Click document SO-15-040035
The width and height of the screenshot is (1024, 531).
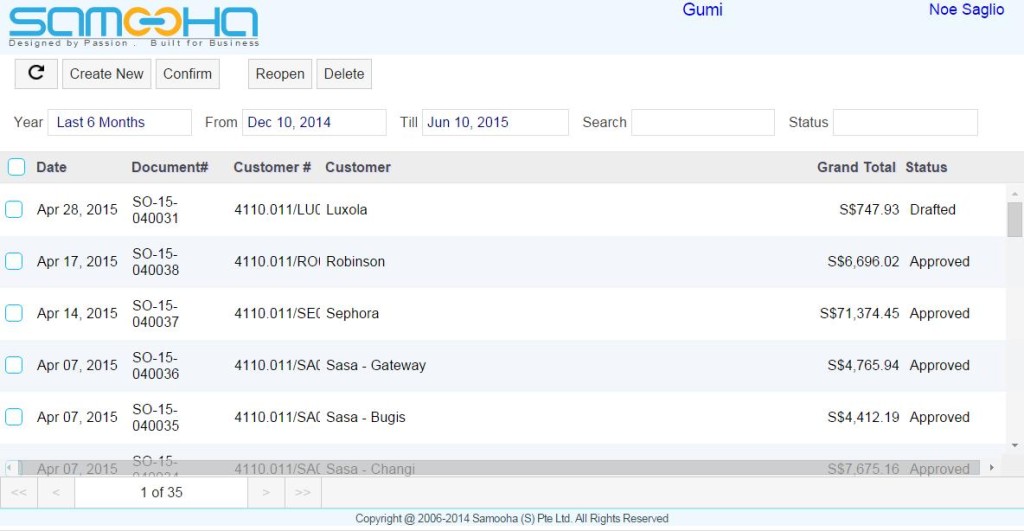click(155, 417)
